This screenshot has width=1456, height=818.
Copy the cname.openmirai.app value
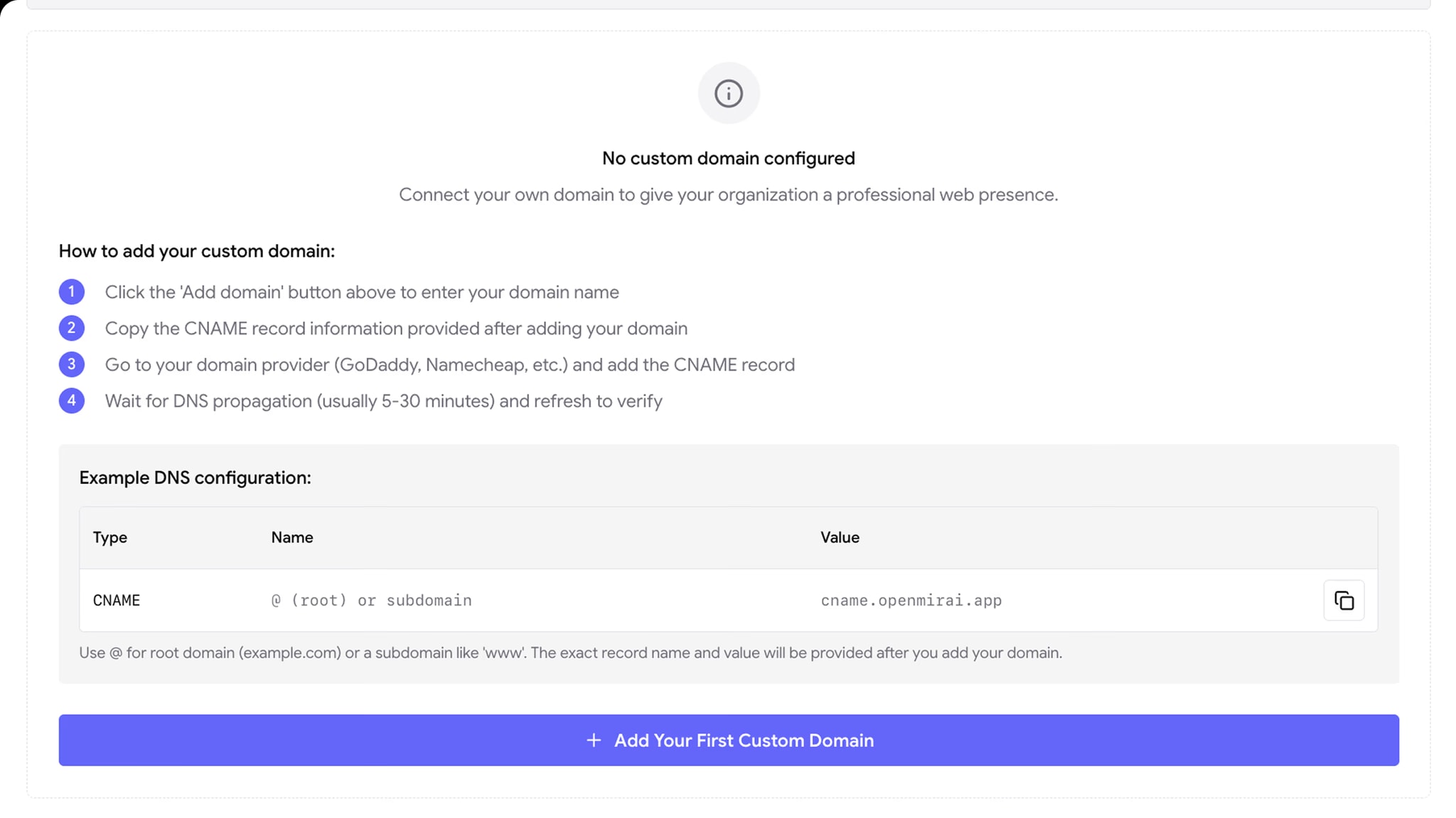coord(1343,600)
